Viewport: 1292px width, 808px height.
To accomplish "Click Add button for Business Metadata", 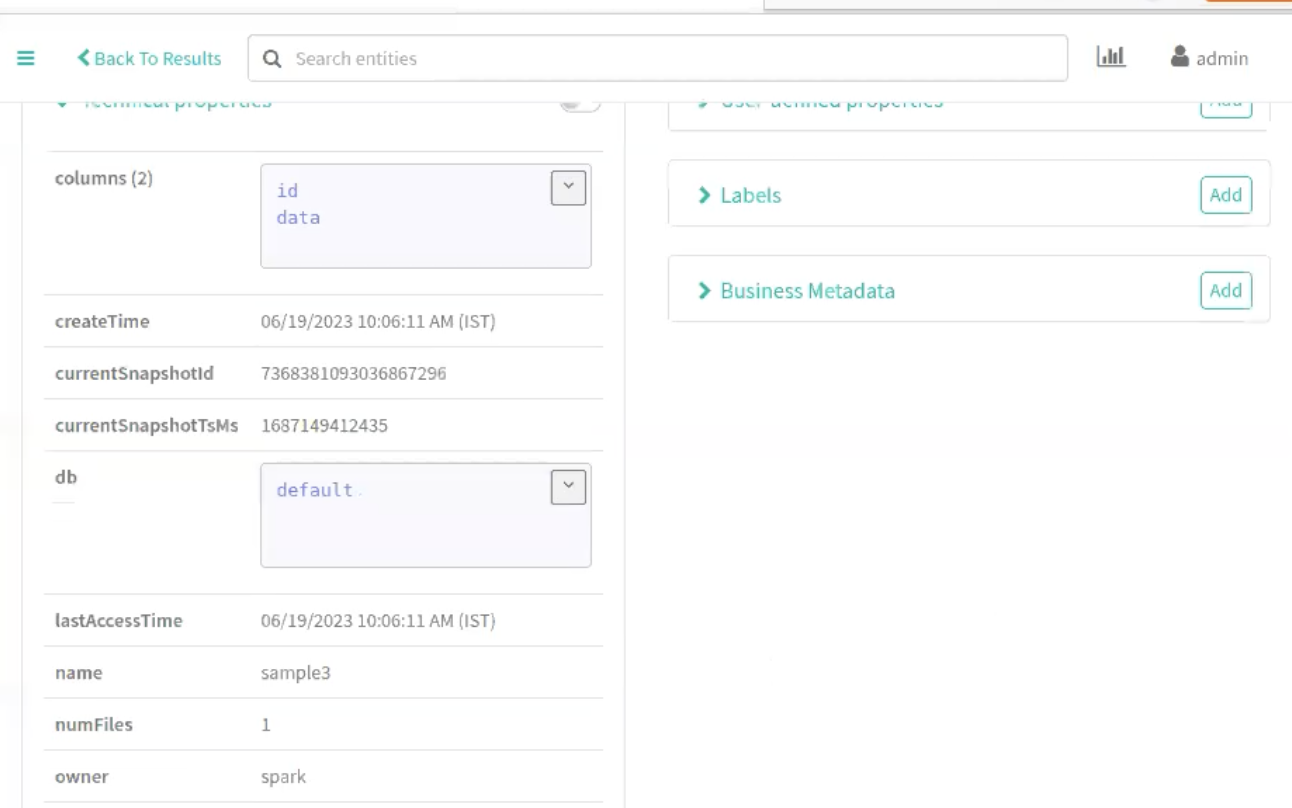I will click(x=1225, y=291).
